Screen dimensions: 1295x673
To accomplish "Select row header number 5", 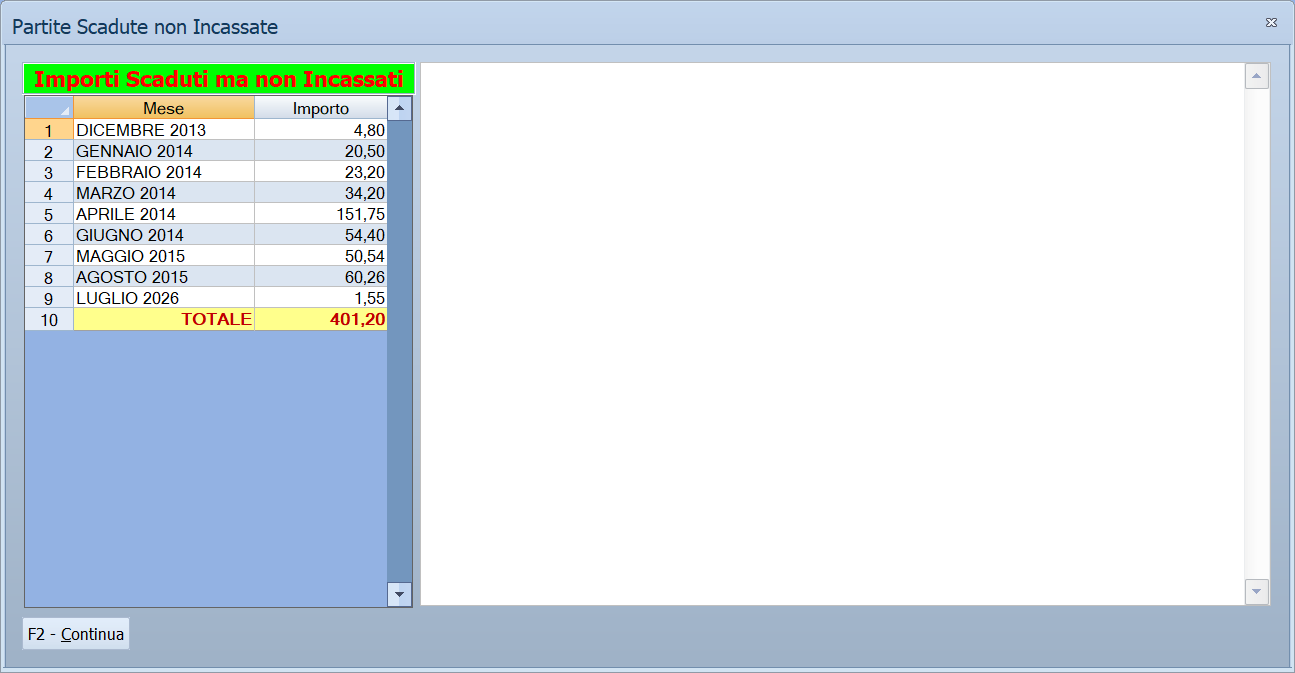I will point(49,214).
